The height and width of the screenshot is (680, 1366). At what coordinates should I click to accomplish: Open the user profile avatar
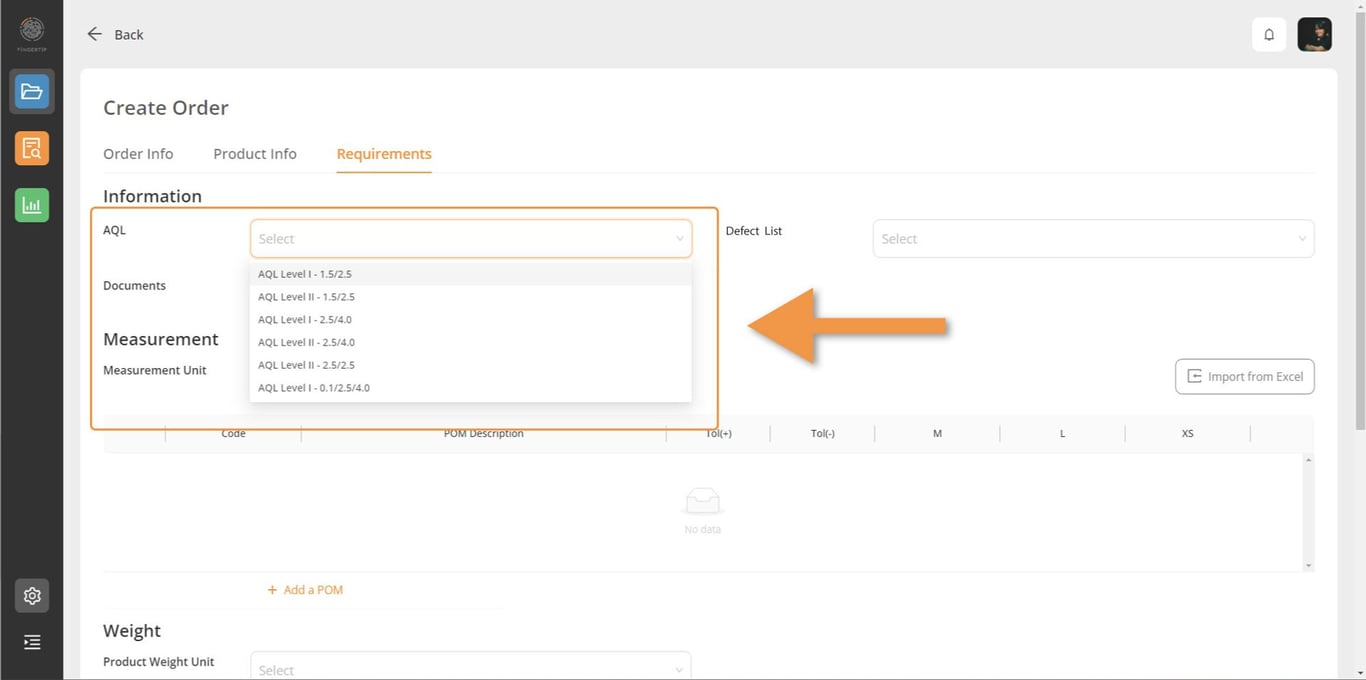click(x=1314, y=34)
